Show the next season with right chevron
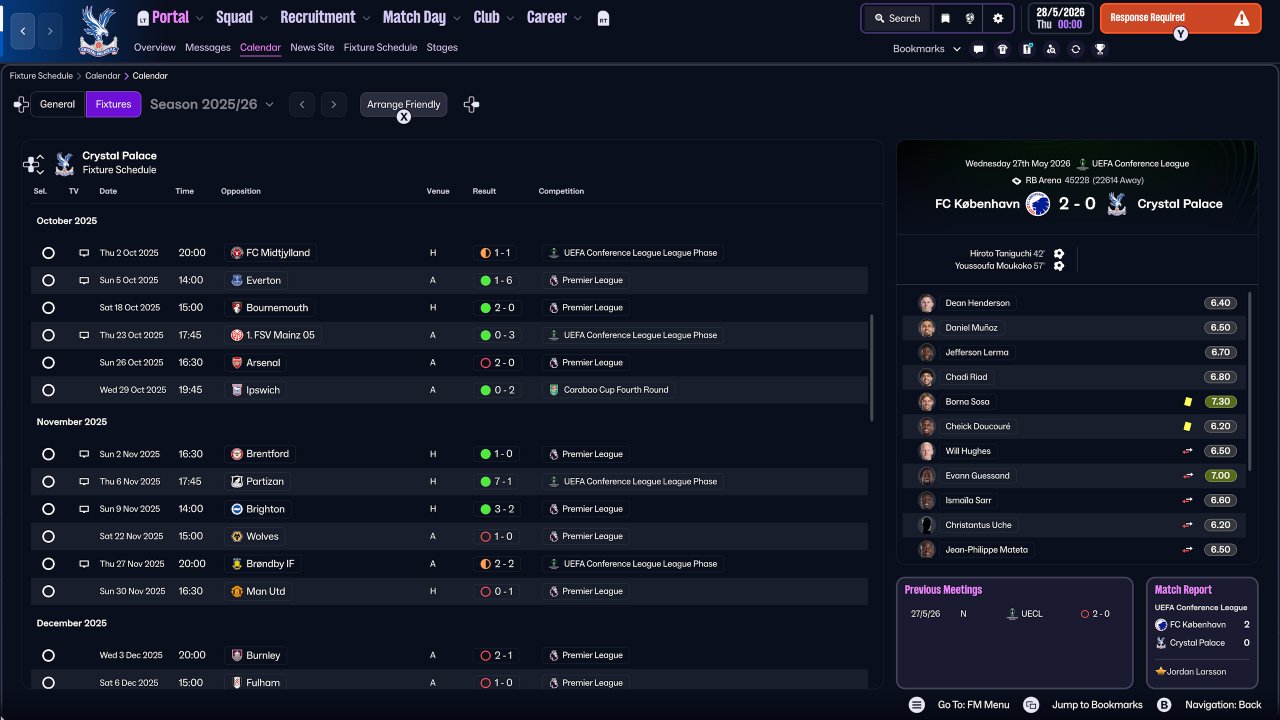The height and width of the screenshot is (720, 1280). (334, 104)
